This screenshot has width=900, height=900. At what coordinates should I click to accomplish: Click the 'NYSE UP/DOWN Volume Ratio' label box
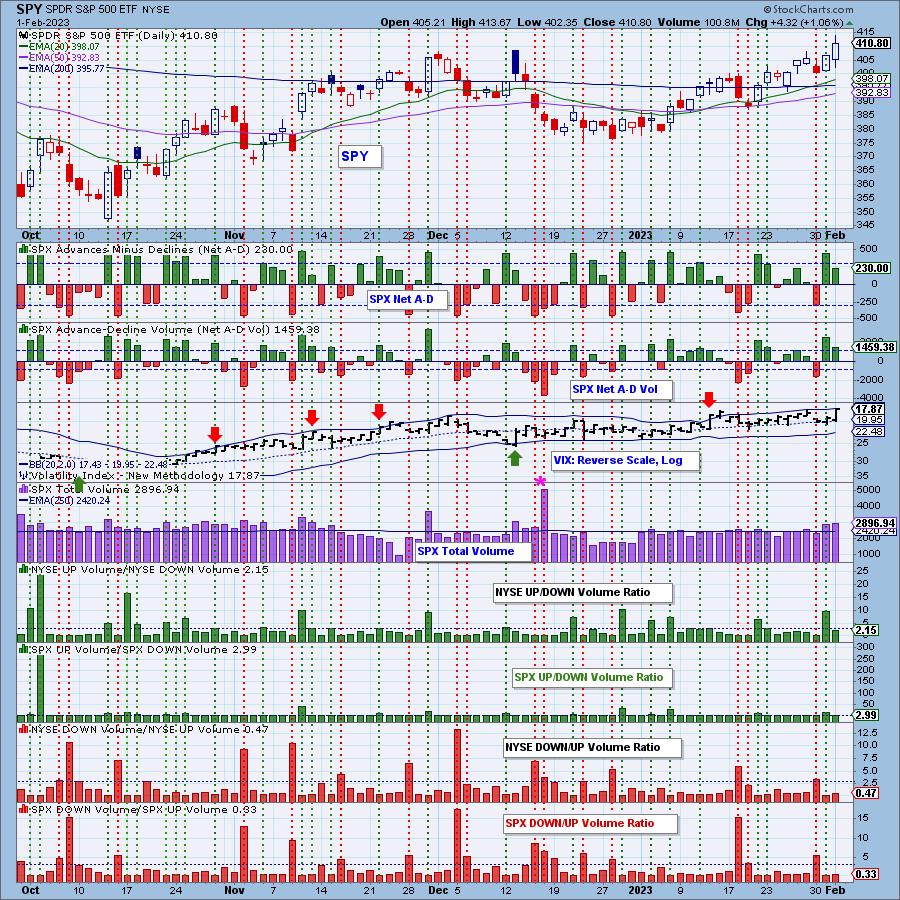pos(583,593)
